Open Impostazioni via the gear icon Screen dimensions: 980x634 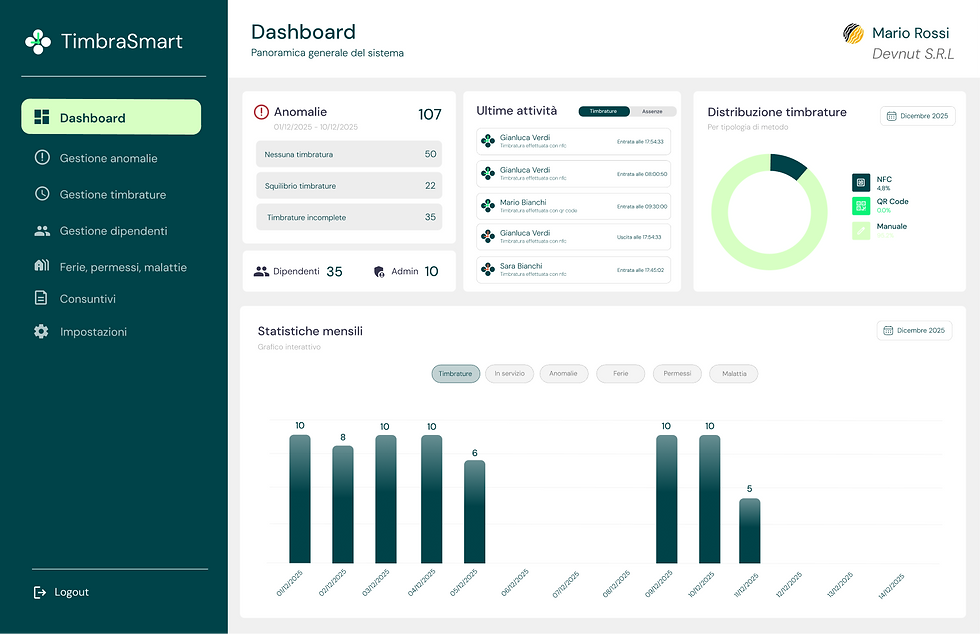(40, 331)
